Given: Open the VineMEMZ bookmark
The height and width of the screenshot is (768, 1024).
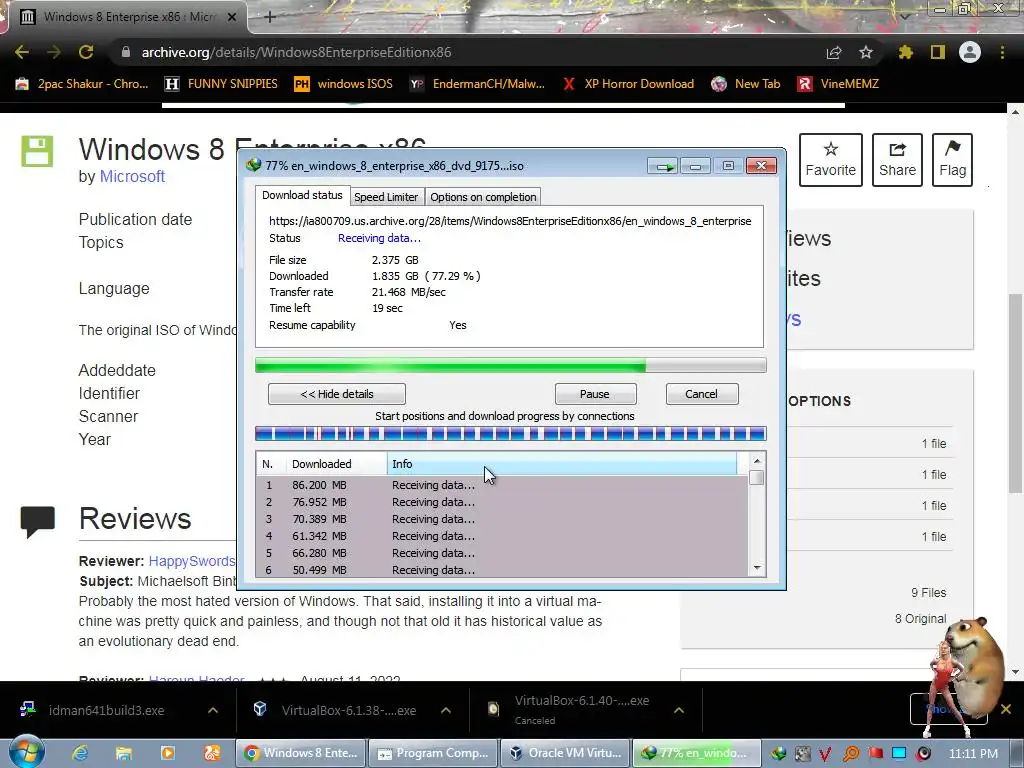Looking at the screenshot, I should point(839,84).
